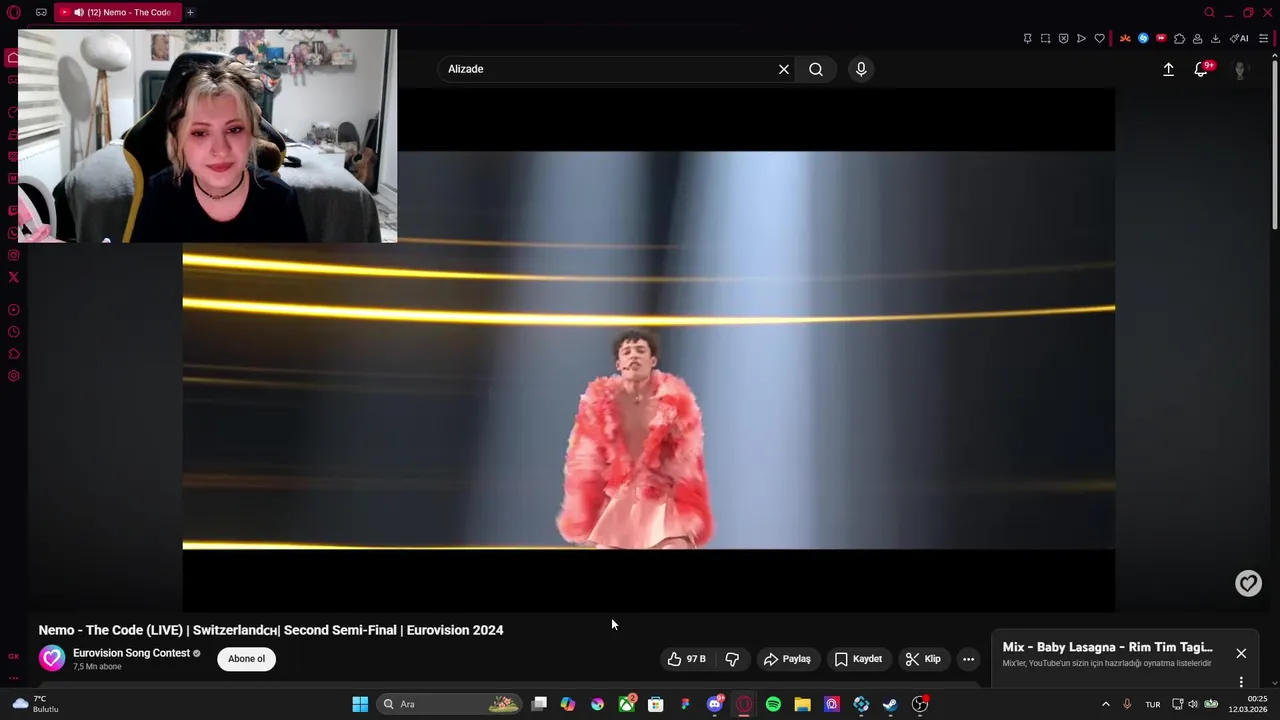Screen dimensions: 1280x720
Task: Open the Opera GX main menu logo
Action: pos(13,12)
